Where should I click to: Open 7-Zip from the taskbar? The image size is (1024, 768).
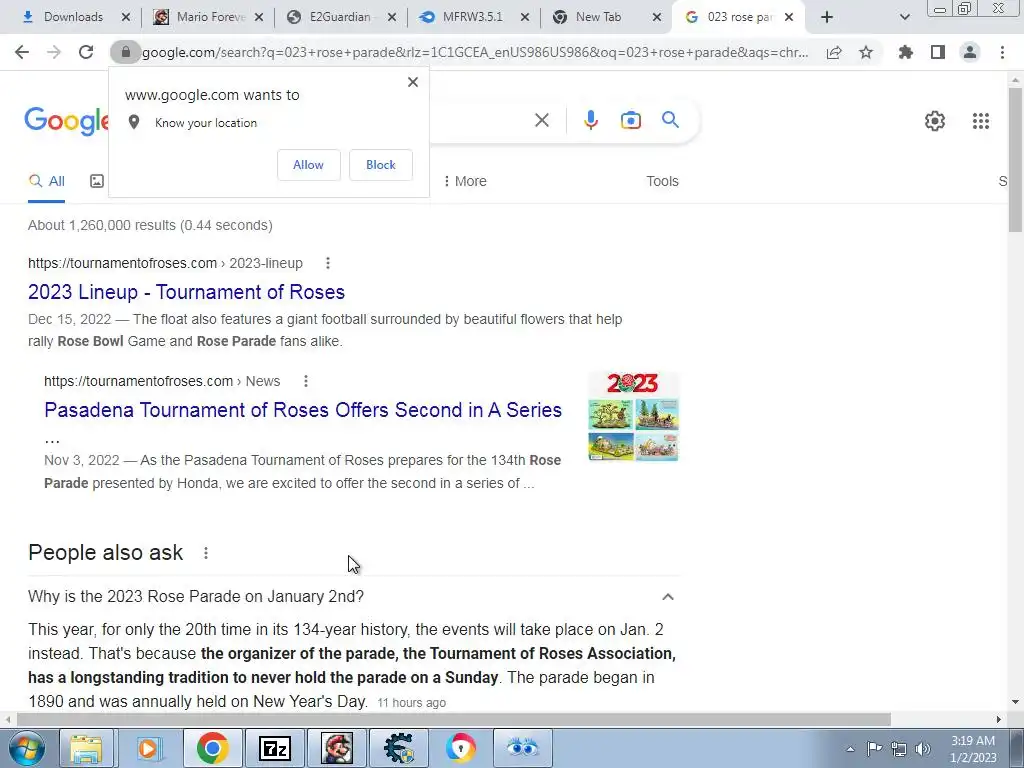click(274, 748)
